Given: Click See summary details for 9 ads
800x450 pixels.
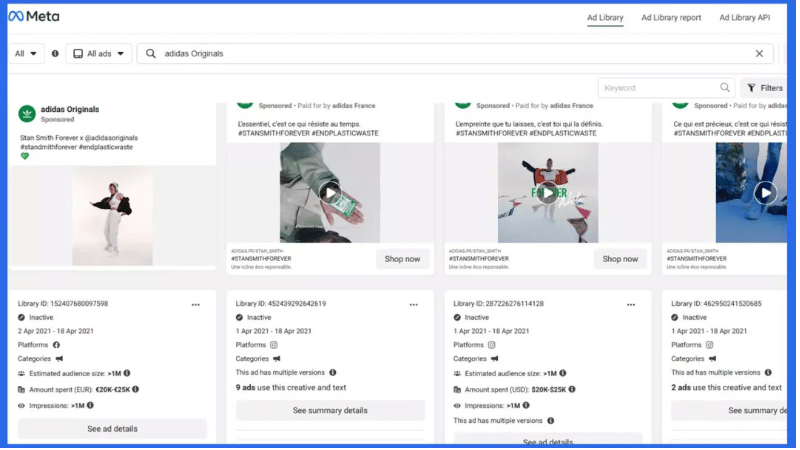Looking at the screenshot, I should click(x=330, y=410).
